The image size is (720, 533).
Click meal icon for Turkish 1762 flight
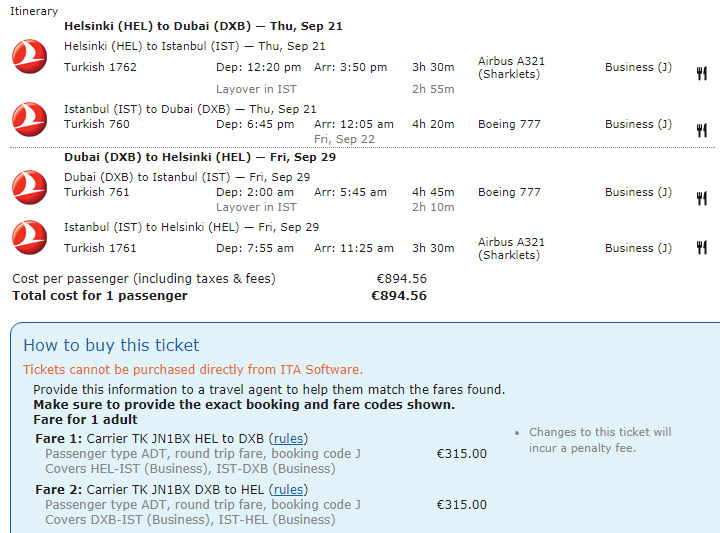(x=701, y=73)
